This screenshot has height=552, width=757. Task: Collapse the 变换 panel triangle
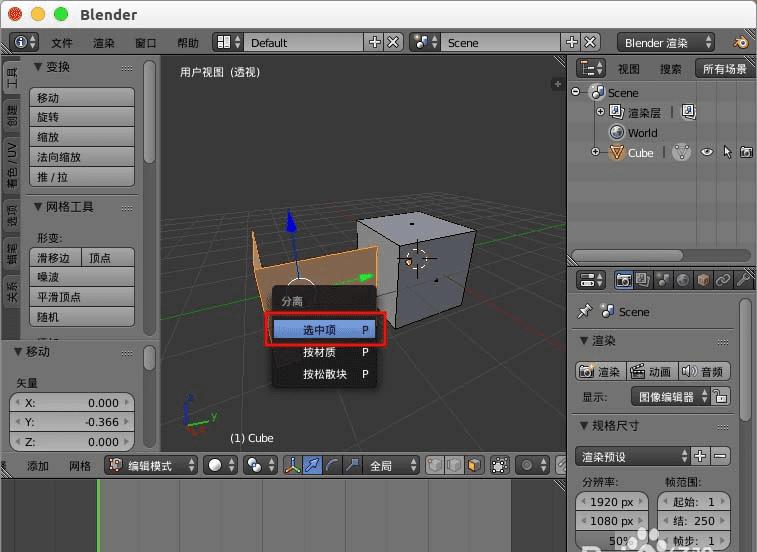(38, 67)
